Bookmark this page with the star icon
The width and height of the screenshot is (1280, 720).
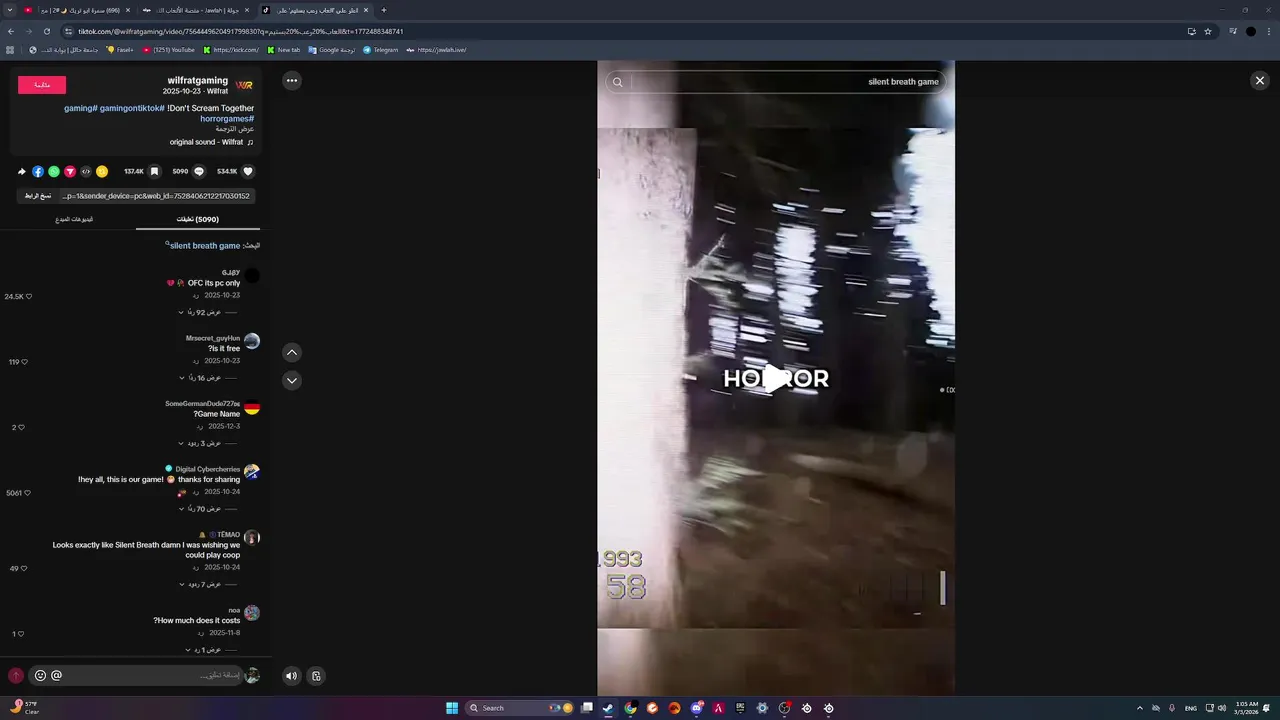1208,31
